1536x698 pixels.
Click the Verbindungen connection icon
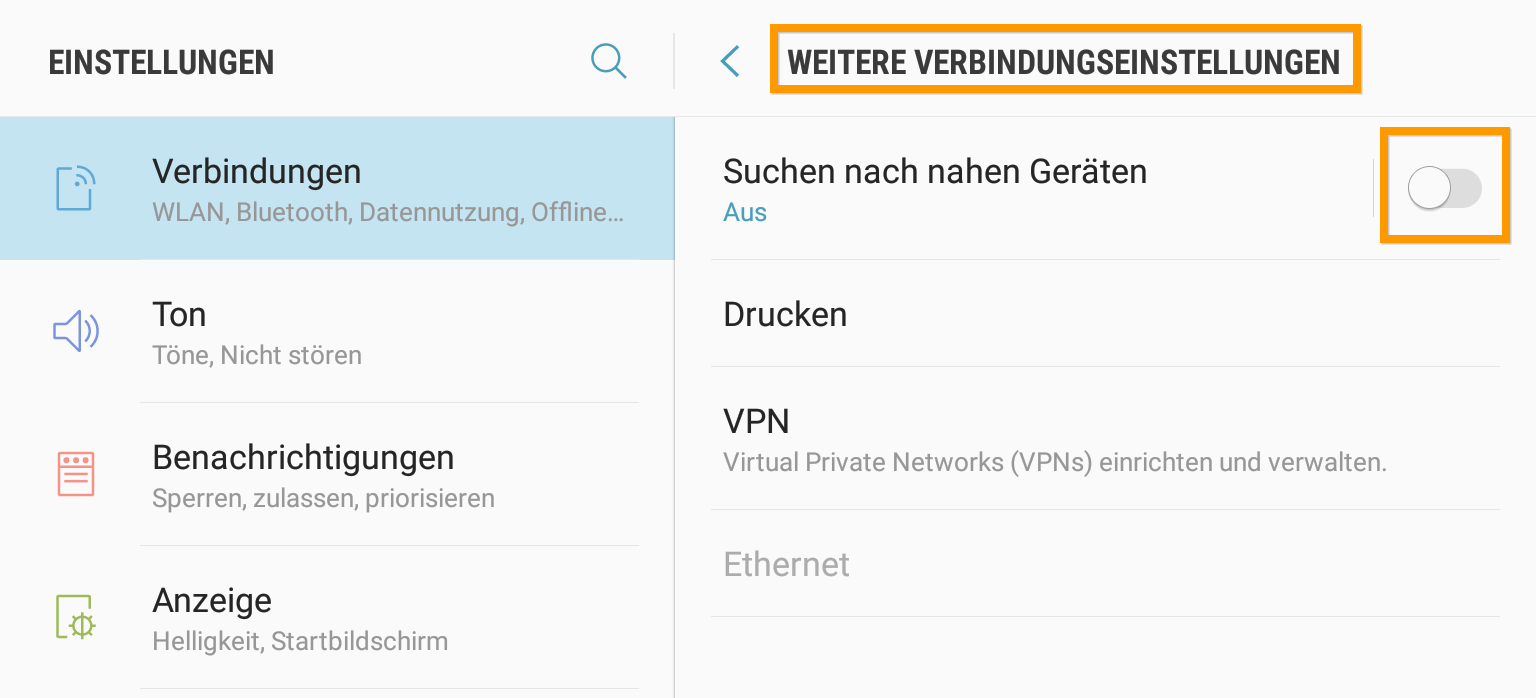(75, 189)
